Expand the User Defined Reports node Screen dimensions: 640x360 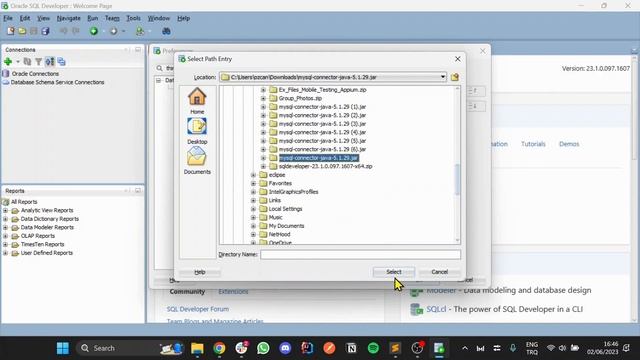[x=5, y=253]
